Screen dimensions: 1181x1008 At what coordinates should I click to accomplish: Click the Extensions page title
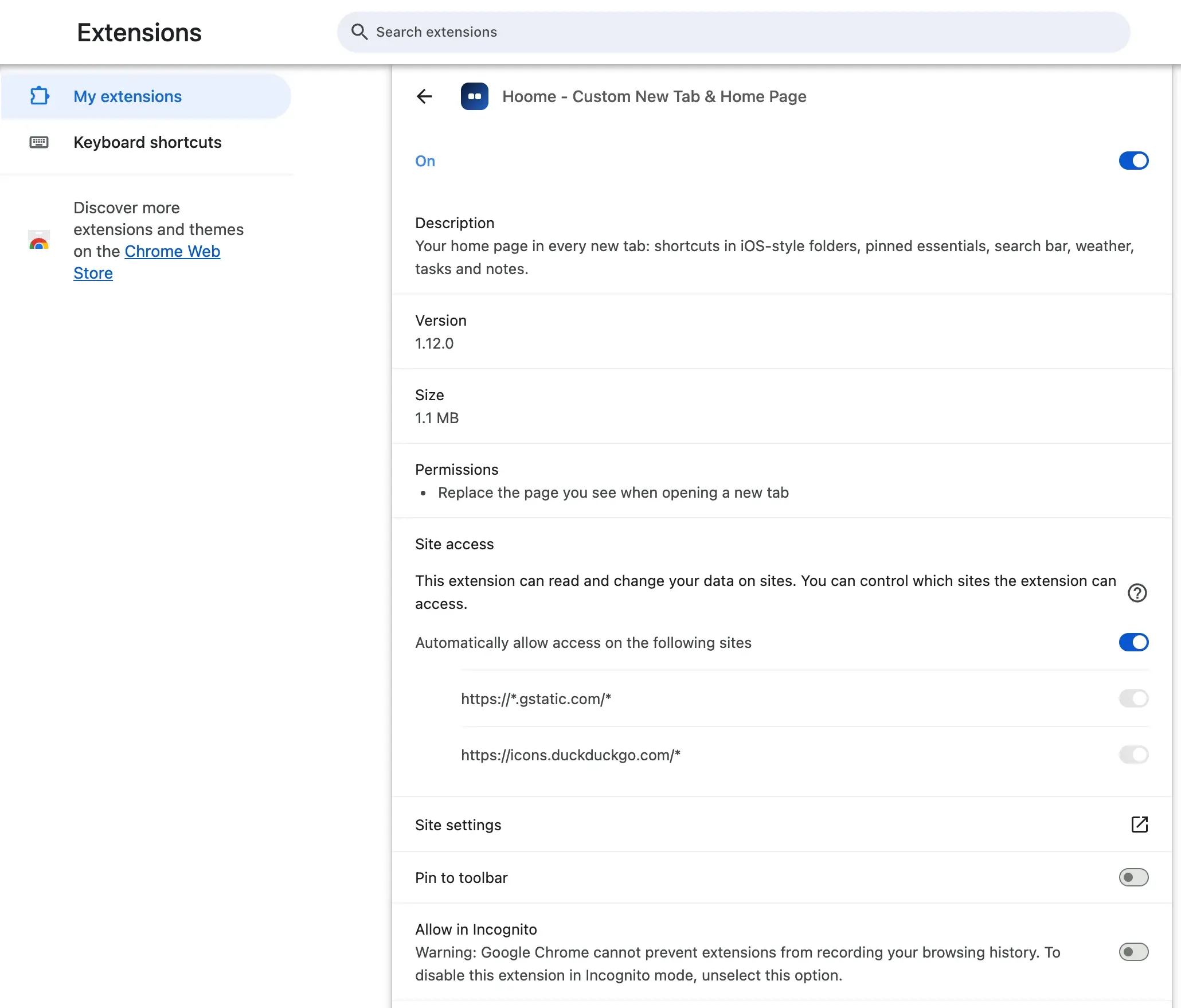[x=139, y=33]
